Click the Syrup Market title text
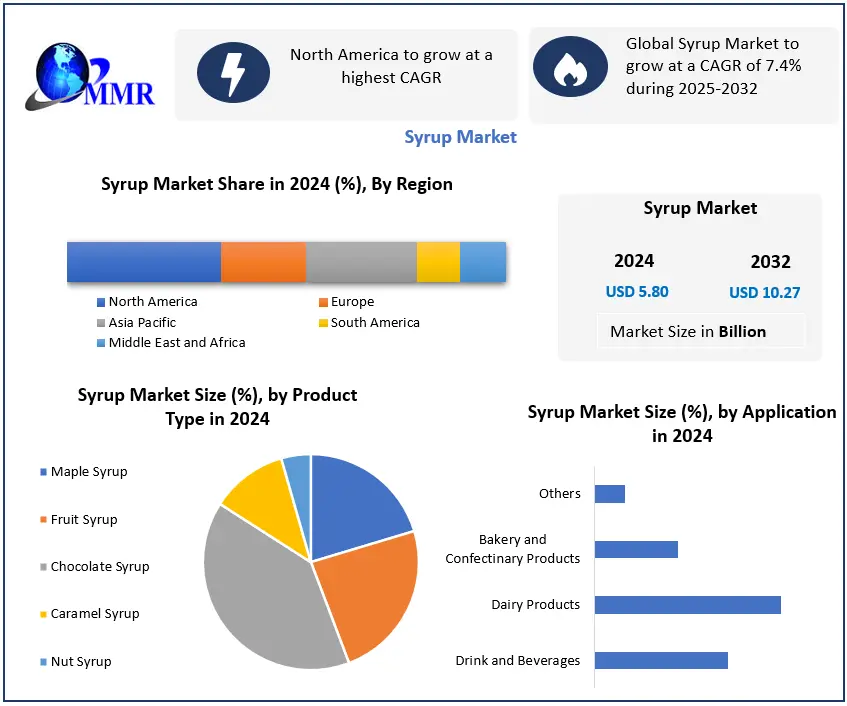This screenshot has height=706, width=847. (460, 137)
